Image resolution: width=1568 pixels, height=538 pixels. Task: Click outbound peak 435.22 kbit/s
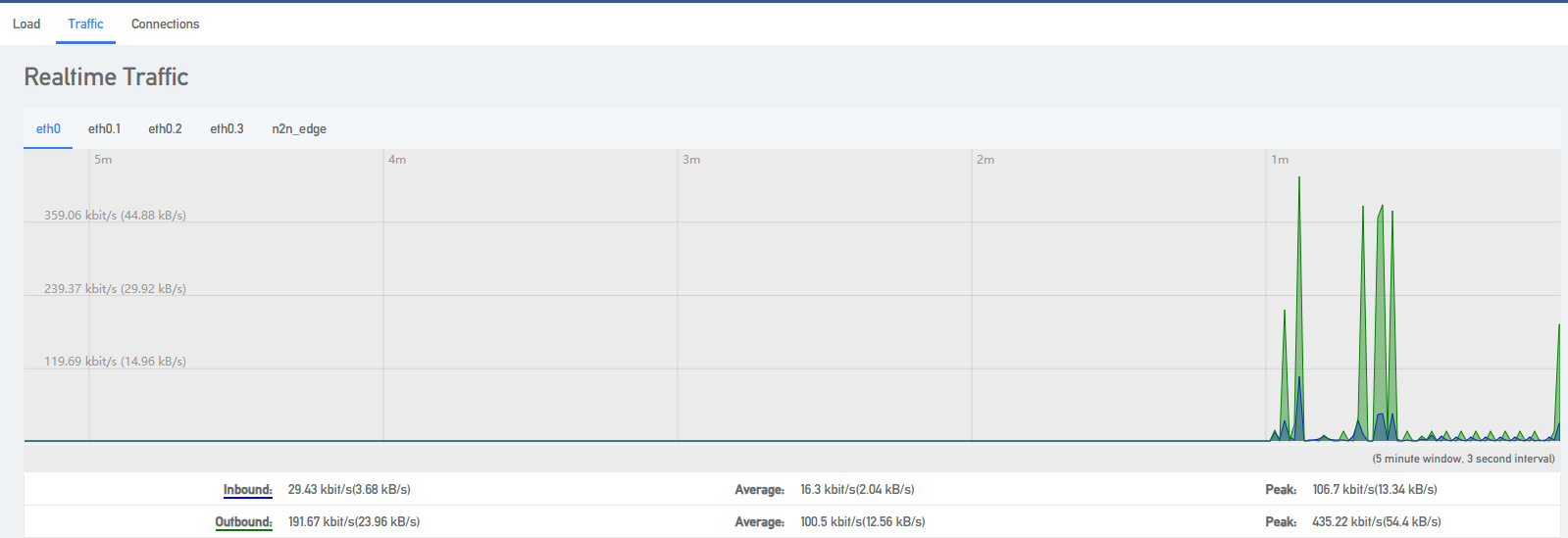click(x=1377, y=522)
